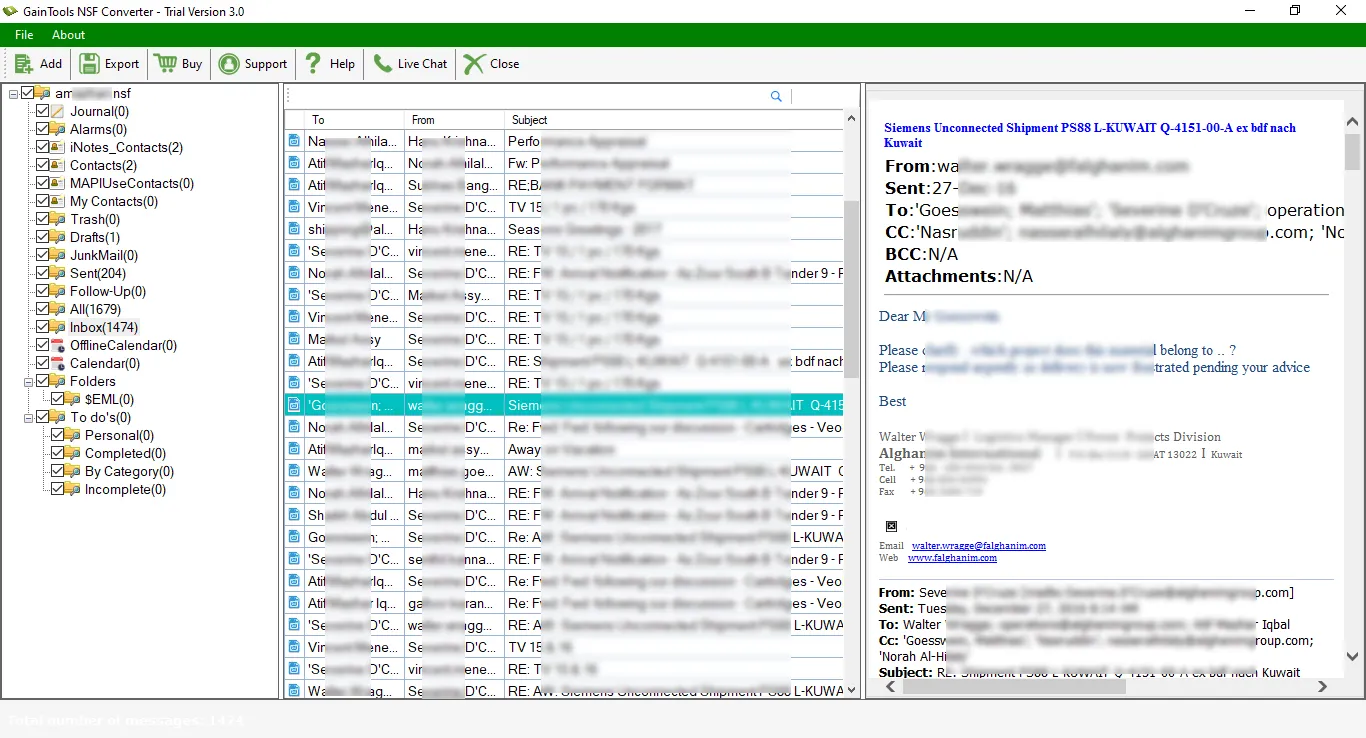Image resolution: width=1366 pixels, height=738 pixels.
Task: Click the search magnifier icon
Action: (x=776, y=96)
